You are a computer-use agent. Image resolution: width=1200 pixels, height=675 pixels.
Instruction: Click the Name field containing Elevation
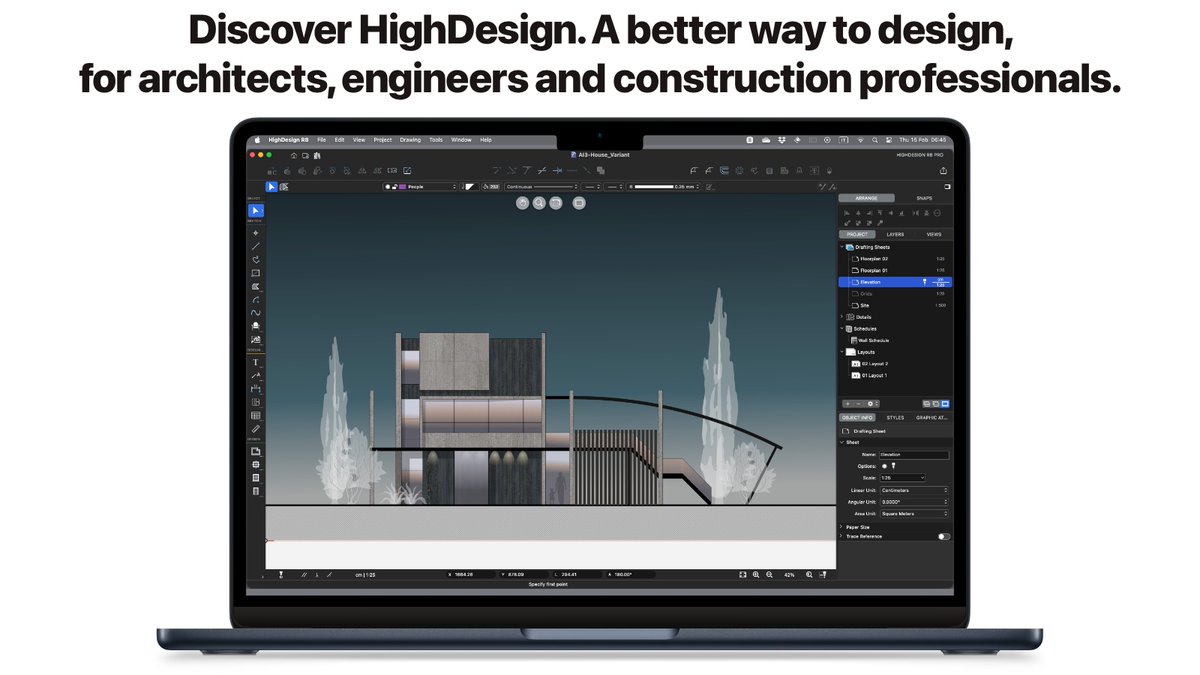pos(914,454)
